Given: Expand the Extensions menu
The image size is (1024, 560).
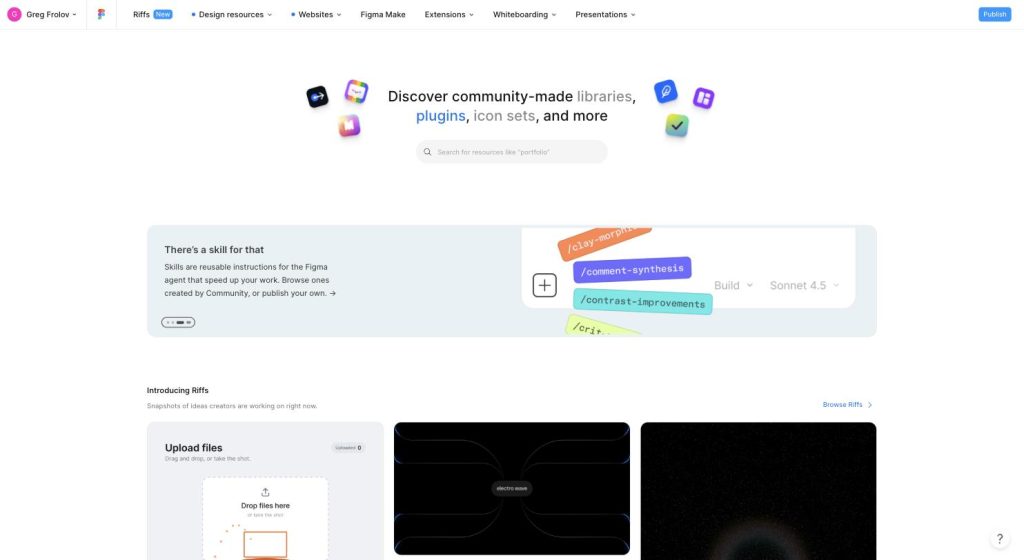Looking at the screenshot, I should coord(449,14).
